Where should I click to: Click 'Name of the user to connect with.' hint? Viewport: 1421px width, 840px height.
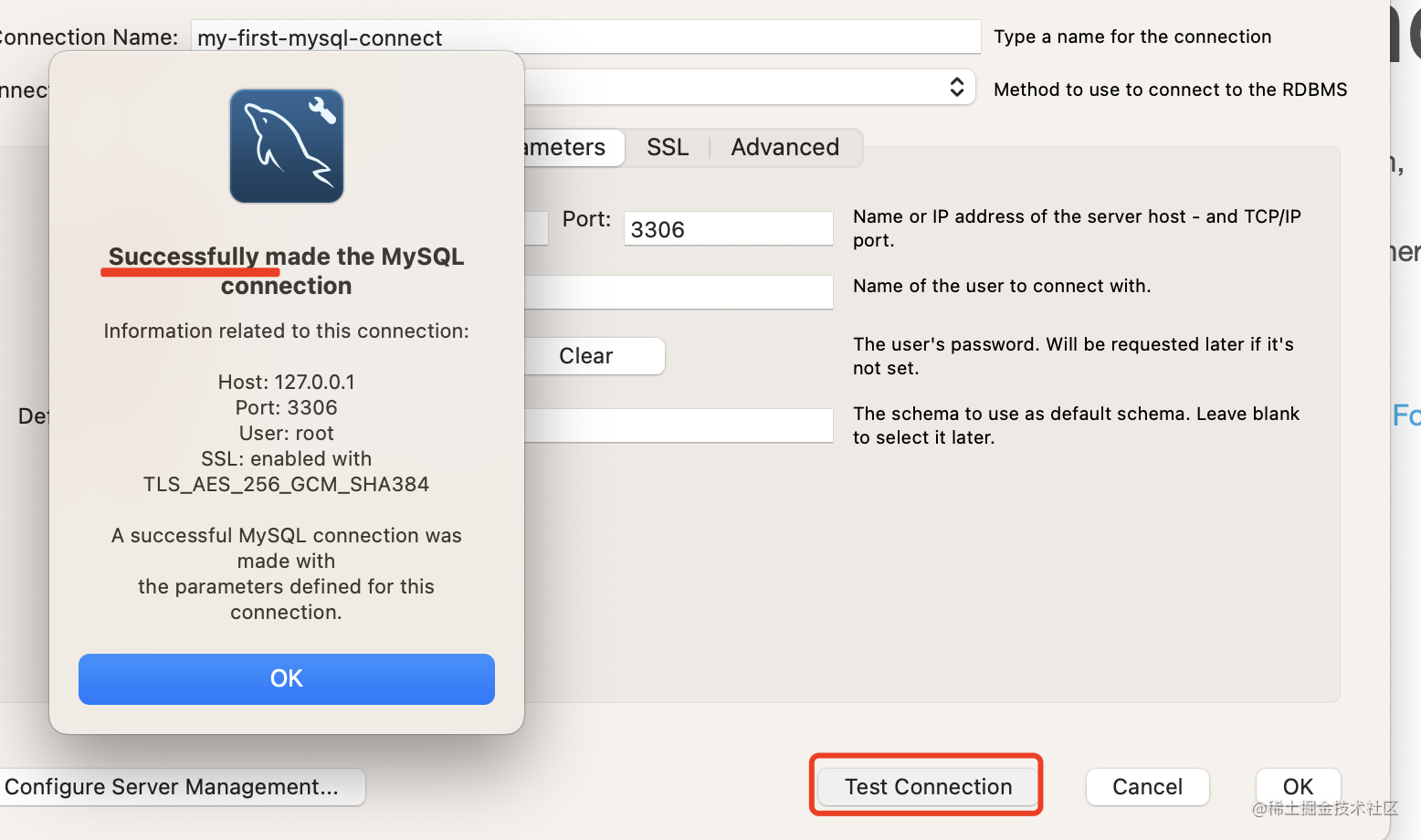pos(1002,286)
